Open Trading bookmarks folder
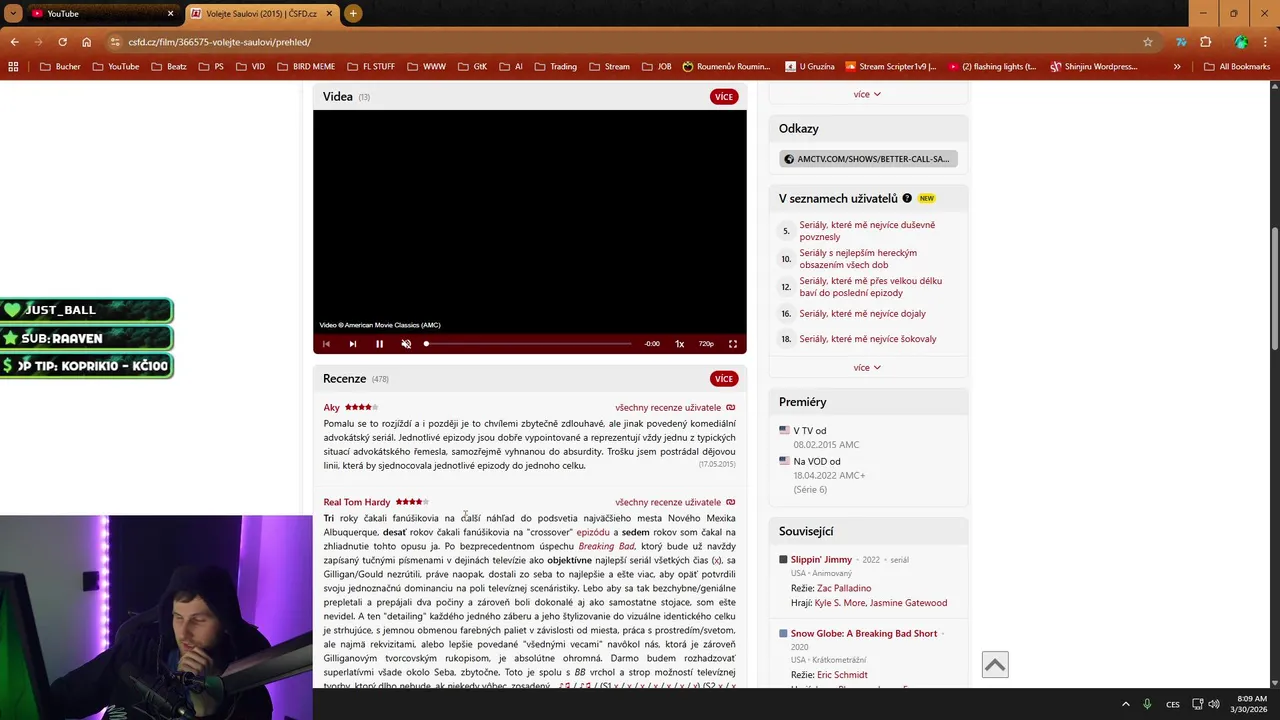 pos(556,67)
